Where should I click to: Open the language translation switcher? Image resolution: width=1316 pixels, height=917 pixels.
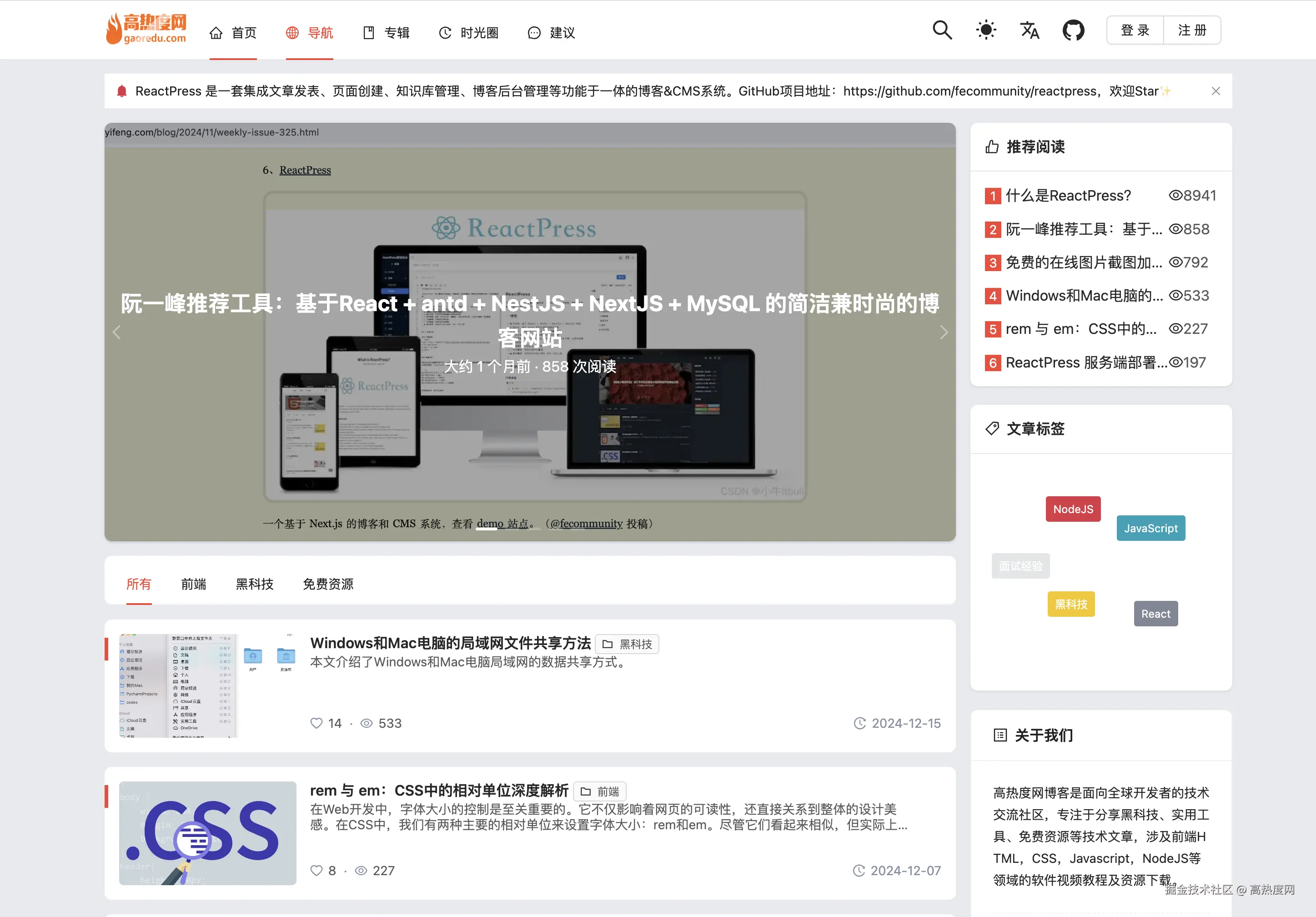[x=1030, y=30]
